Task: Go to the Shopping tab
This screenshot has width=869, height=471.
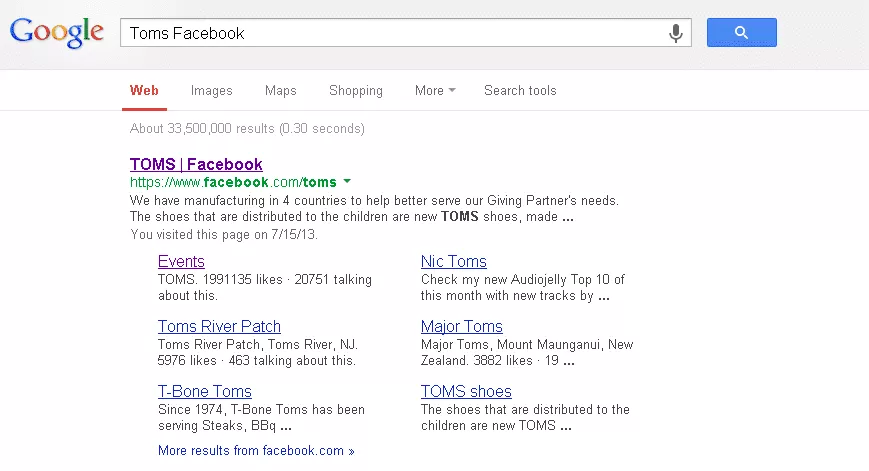Action: tap(356, 90)
